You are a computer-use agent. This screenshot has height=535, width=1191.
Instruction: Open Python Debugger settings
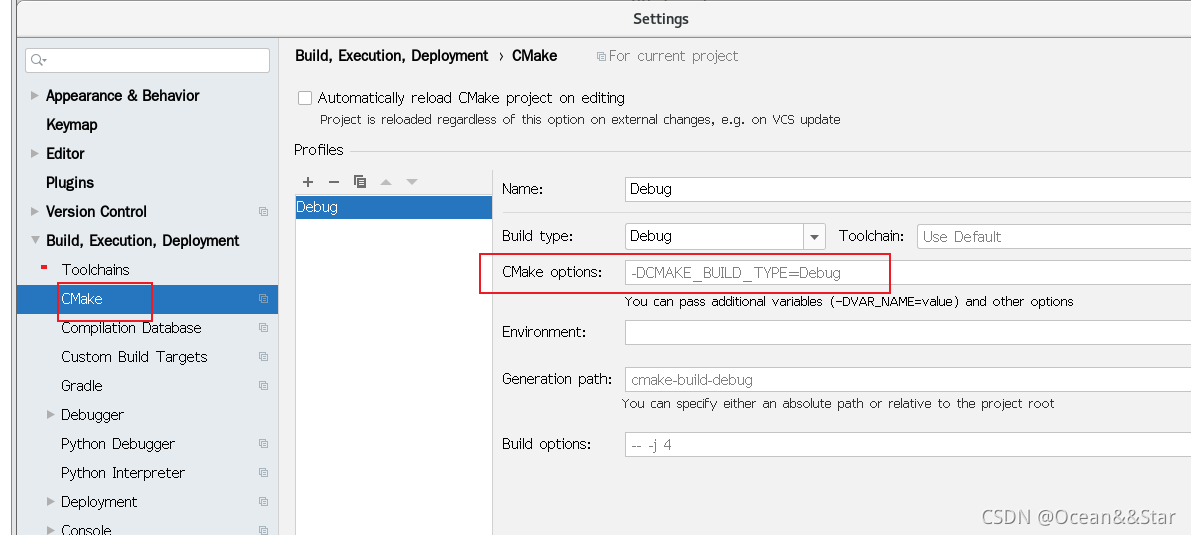[118, 444]
